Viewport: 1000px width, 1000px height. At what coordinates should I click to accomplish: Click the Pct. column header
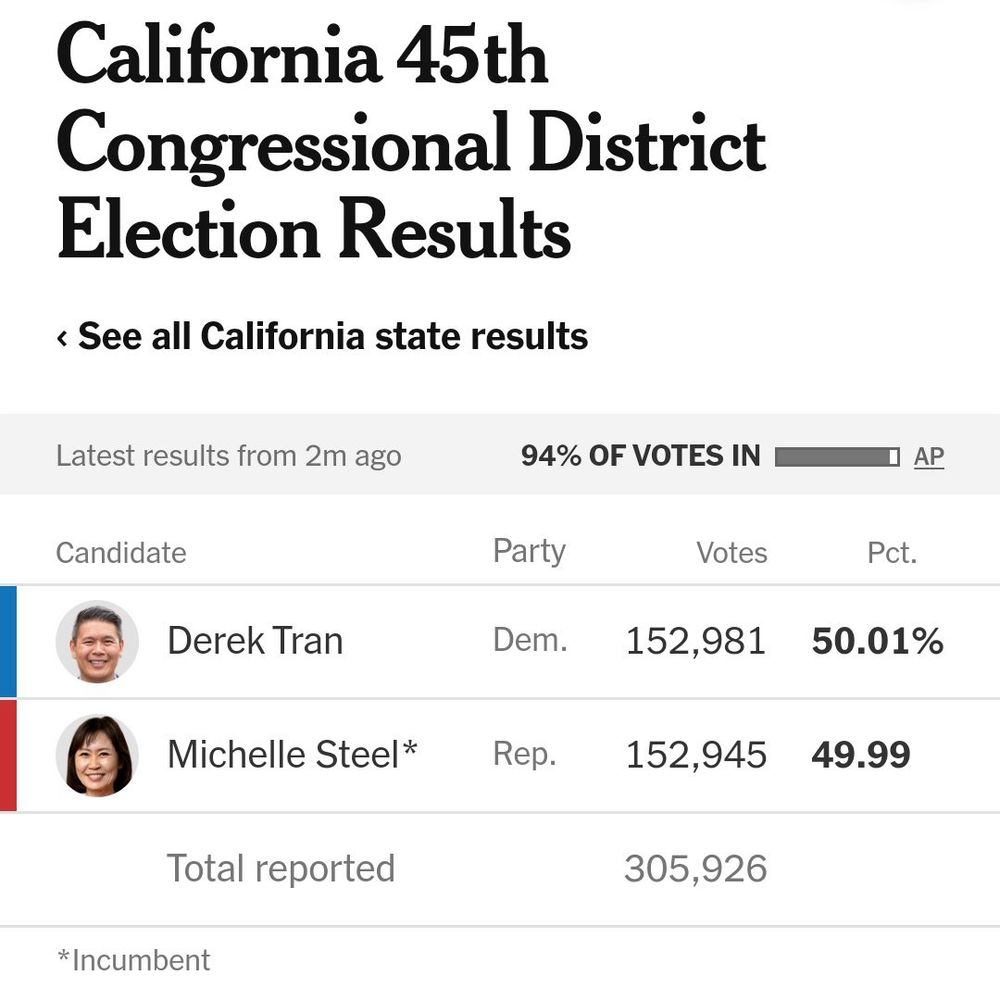[x=892, y=553]
